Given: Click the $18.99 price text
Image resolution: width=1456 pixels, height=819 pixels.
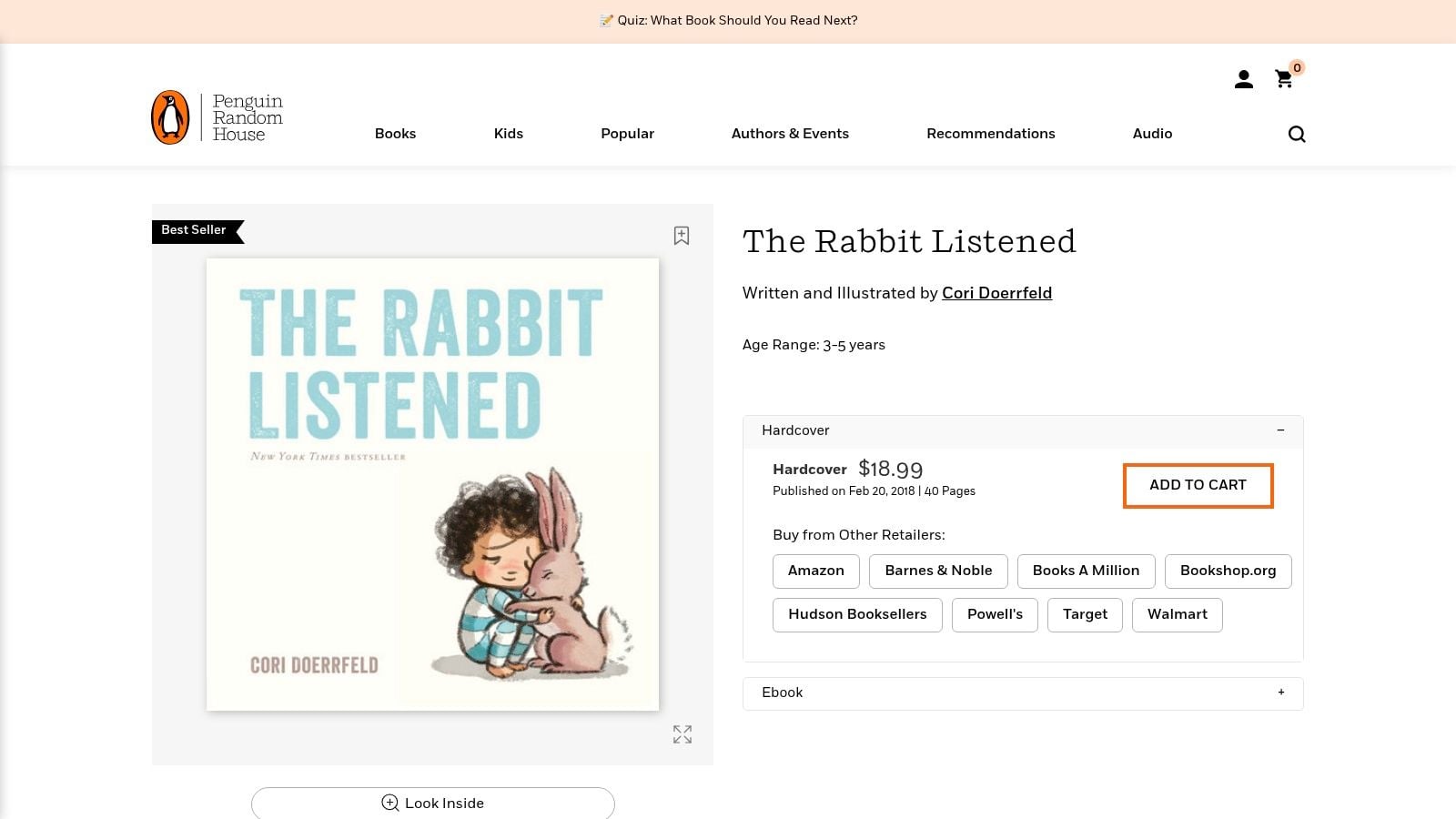Looking at the screenshot, I should 890,470.
